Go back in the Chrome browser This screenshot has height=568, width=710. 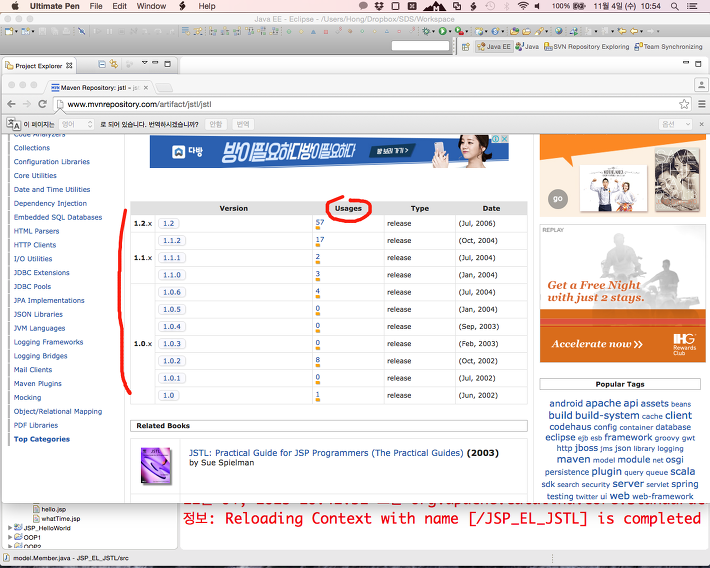pos(11,104)
